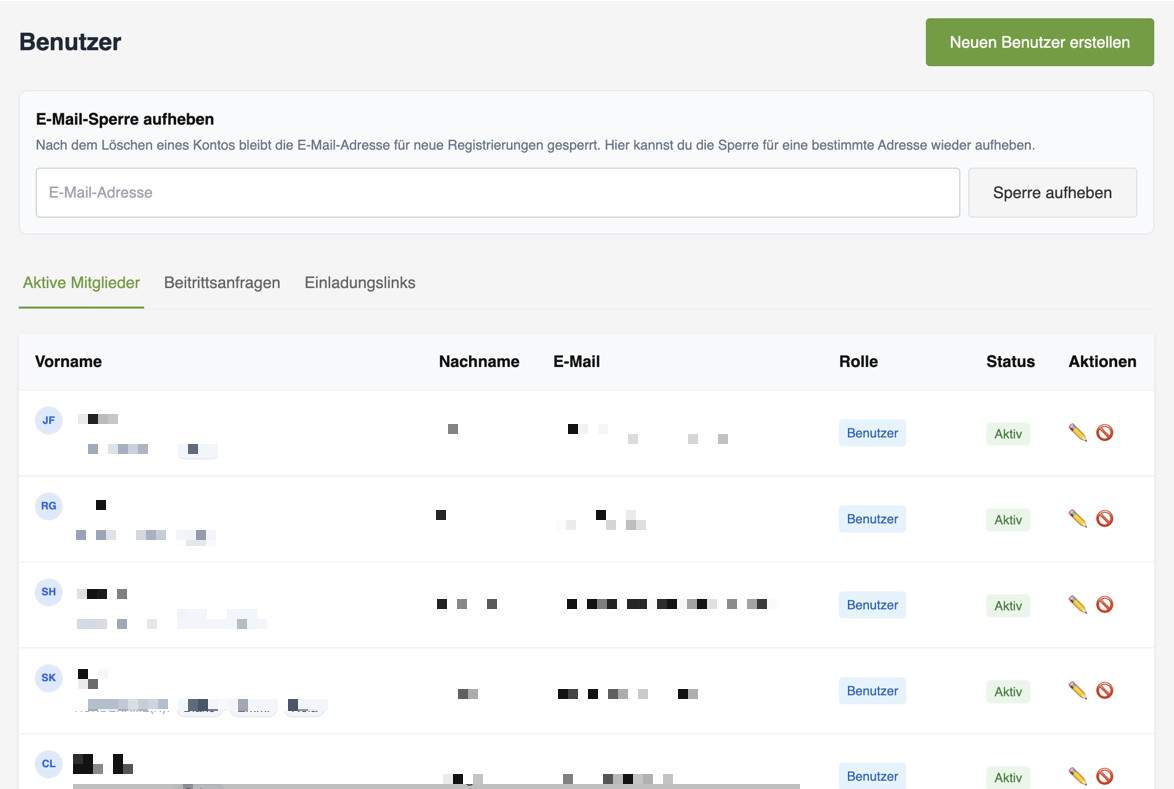Screen dimensions: 1174x789
Task: Deactivate RG user via red block icon
Action: [1104, 519]
